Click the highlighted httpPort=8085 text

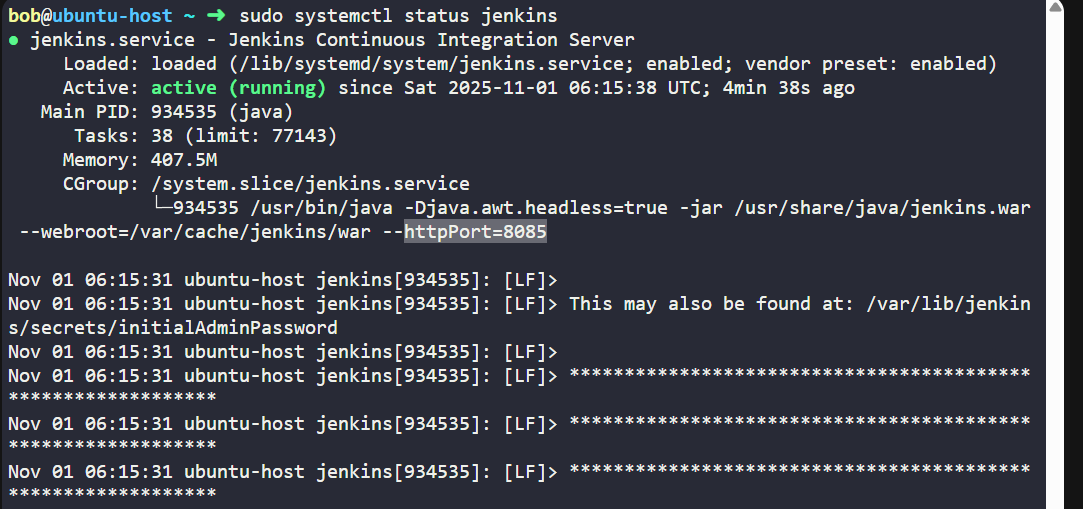click(x=475, y=232)
